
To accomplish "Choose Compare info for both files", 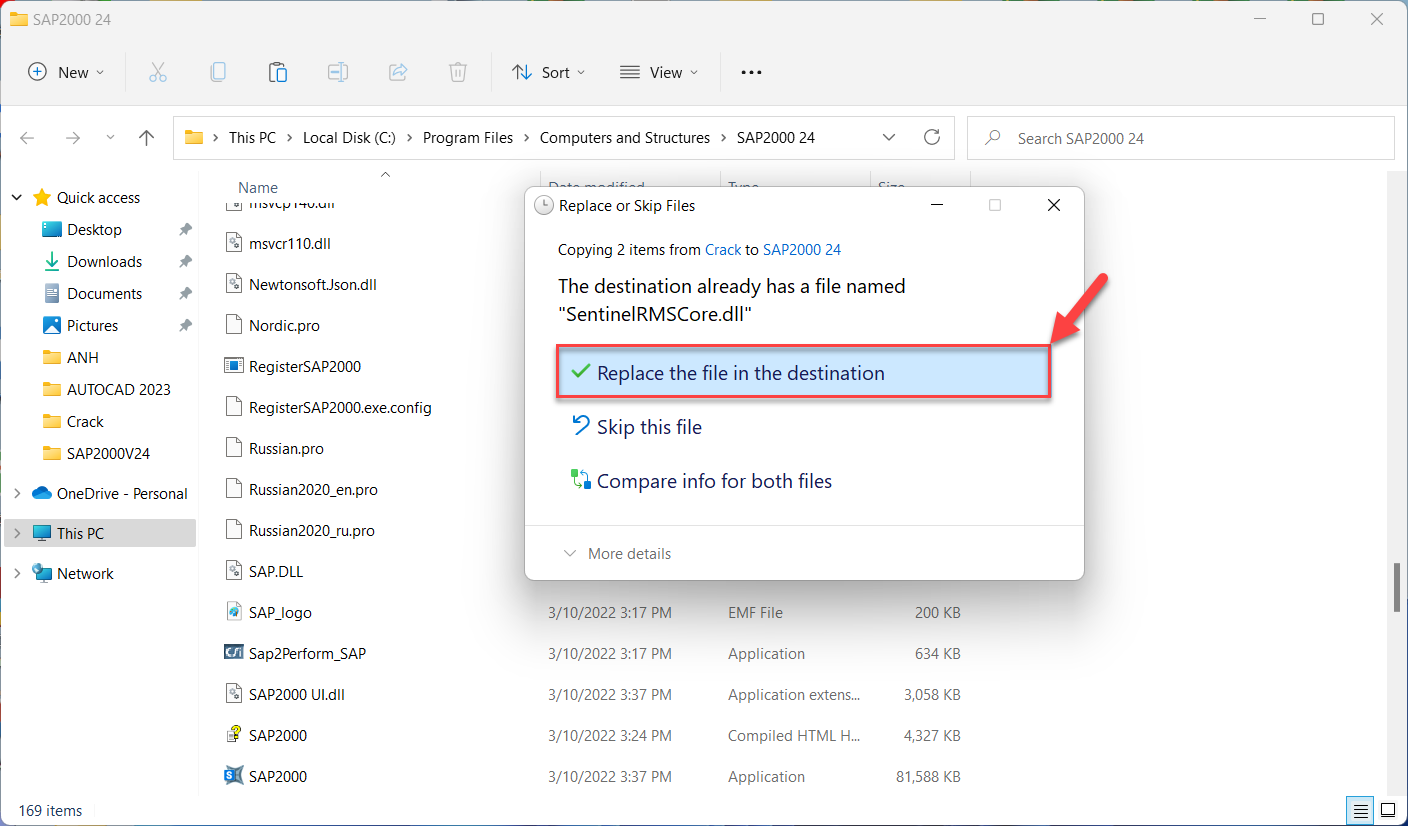I will 701,481.
